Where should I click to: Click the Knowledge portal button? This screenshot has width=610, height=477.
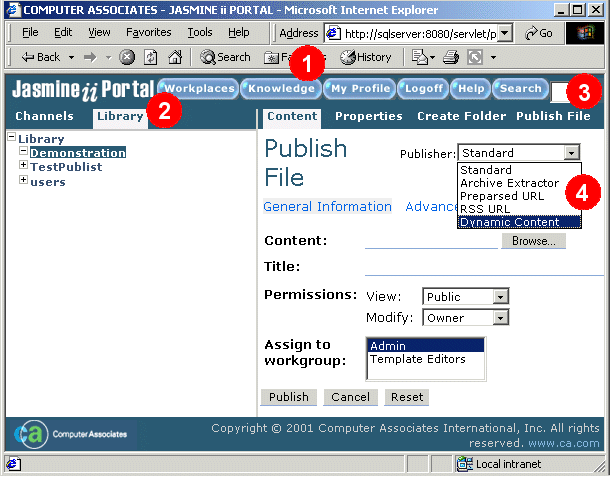(x=281, y=89)
